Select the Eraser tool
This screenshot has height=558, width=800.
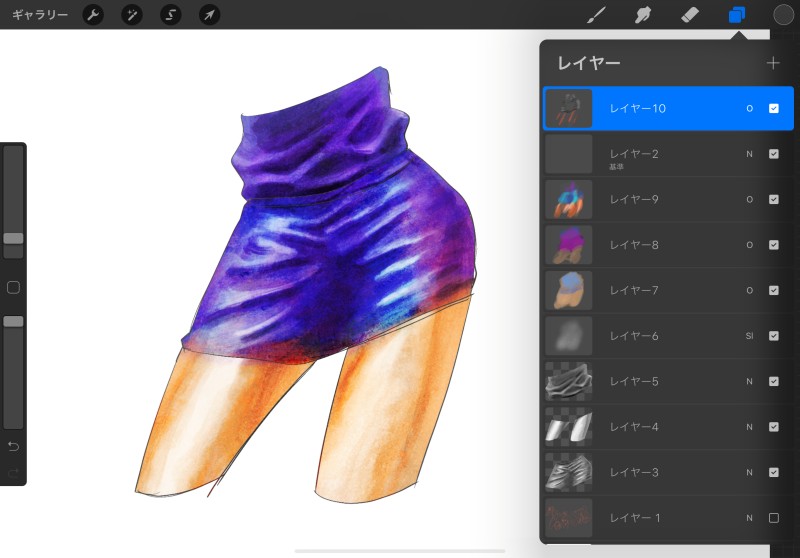690,15
